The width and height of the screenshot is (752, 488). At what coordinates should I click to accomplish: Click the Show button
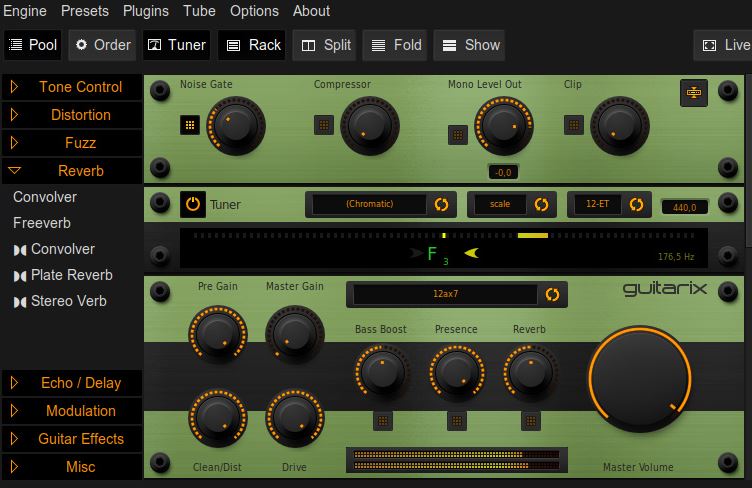click(469, 45)
